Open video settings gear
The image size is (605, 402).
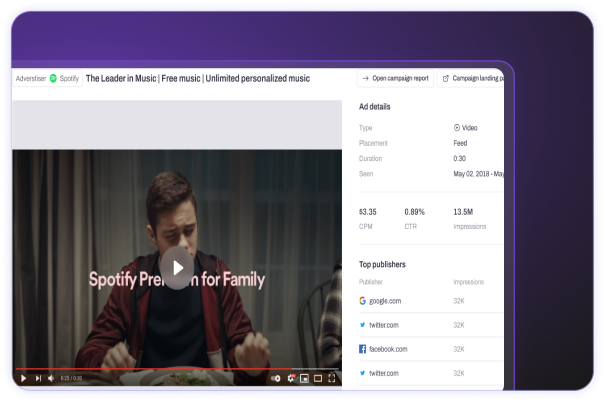click(x=291, y=378)
